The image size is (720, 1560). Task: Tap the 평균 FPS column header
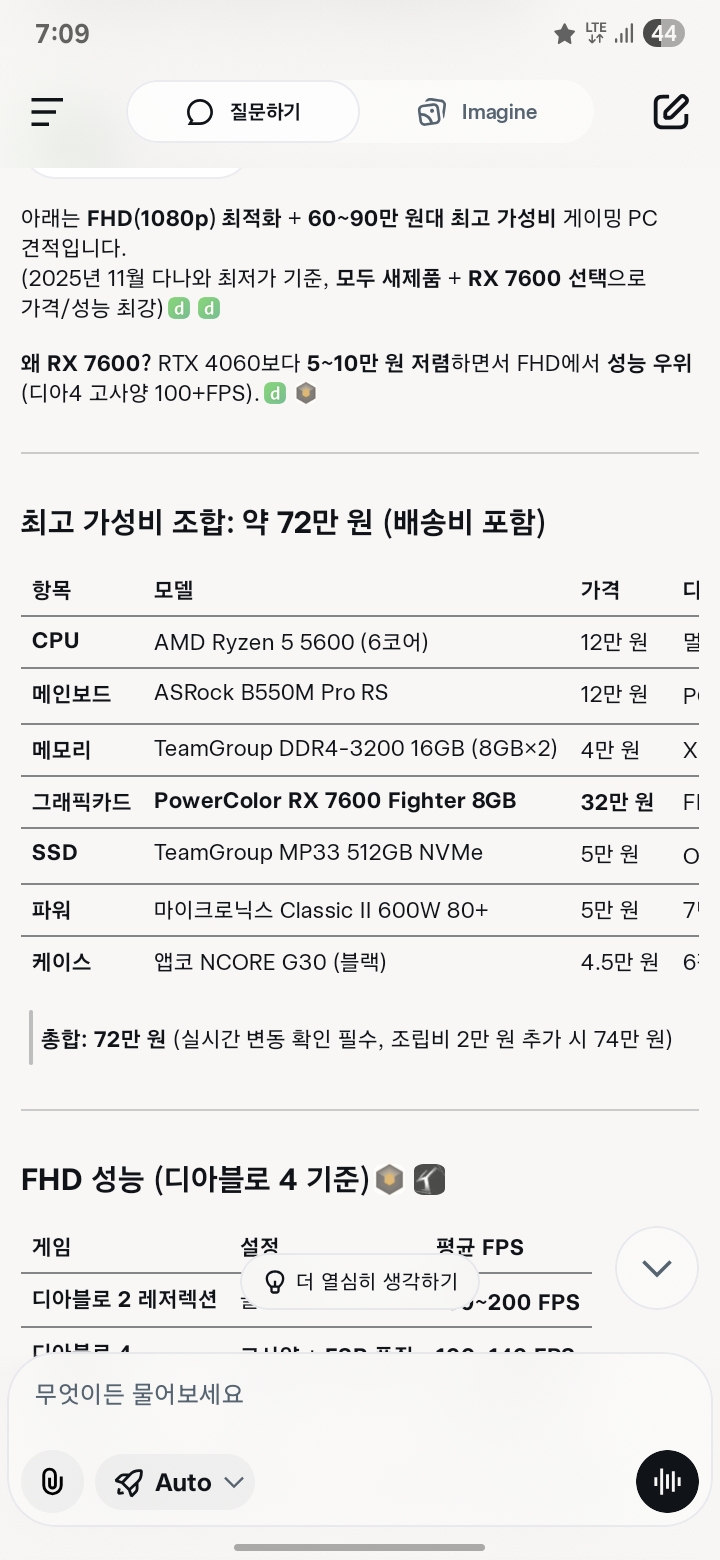click(479, 1247)
